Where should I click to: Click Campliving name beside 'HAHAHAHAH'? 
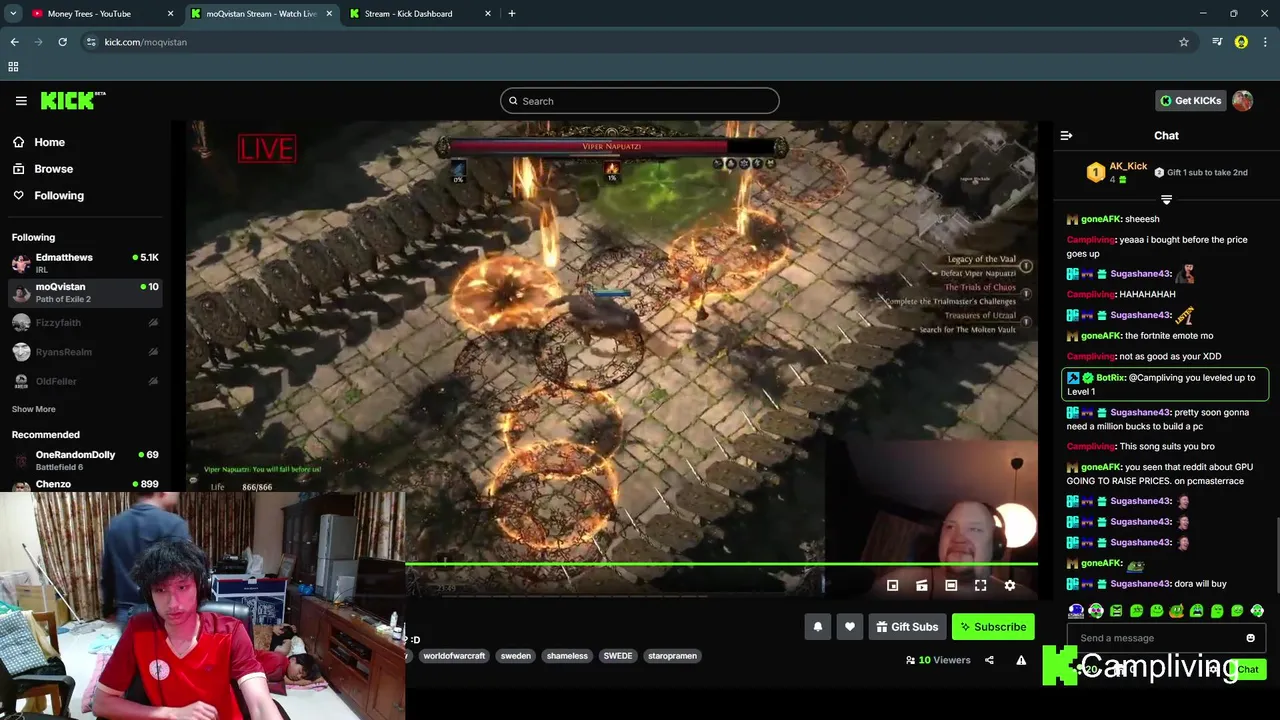1090,294
